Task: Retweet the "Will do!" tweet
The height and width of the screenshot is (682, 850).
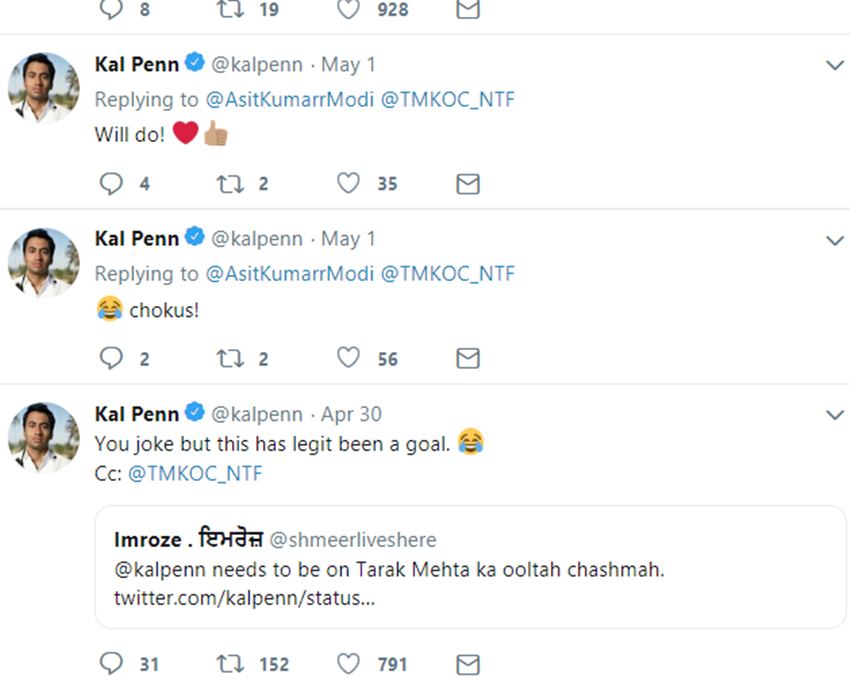Action: point(230,184)
